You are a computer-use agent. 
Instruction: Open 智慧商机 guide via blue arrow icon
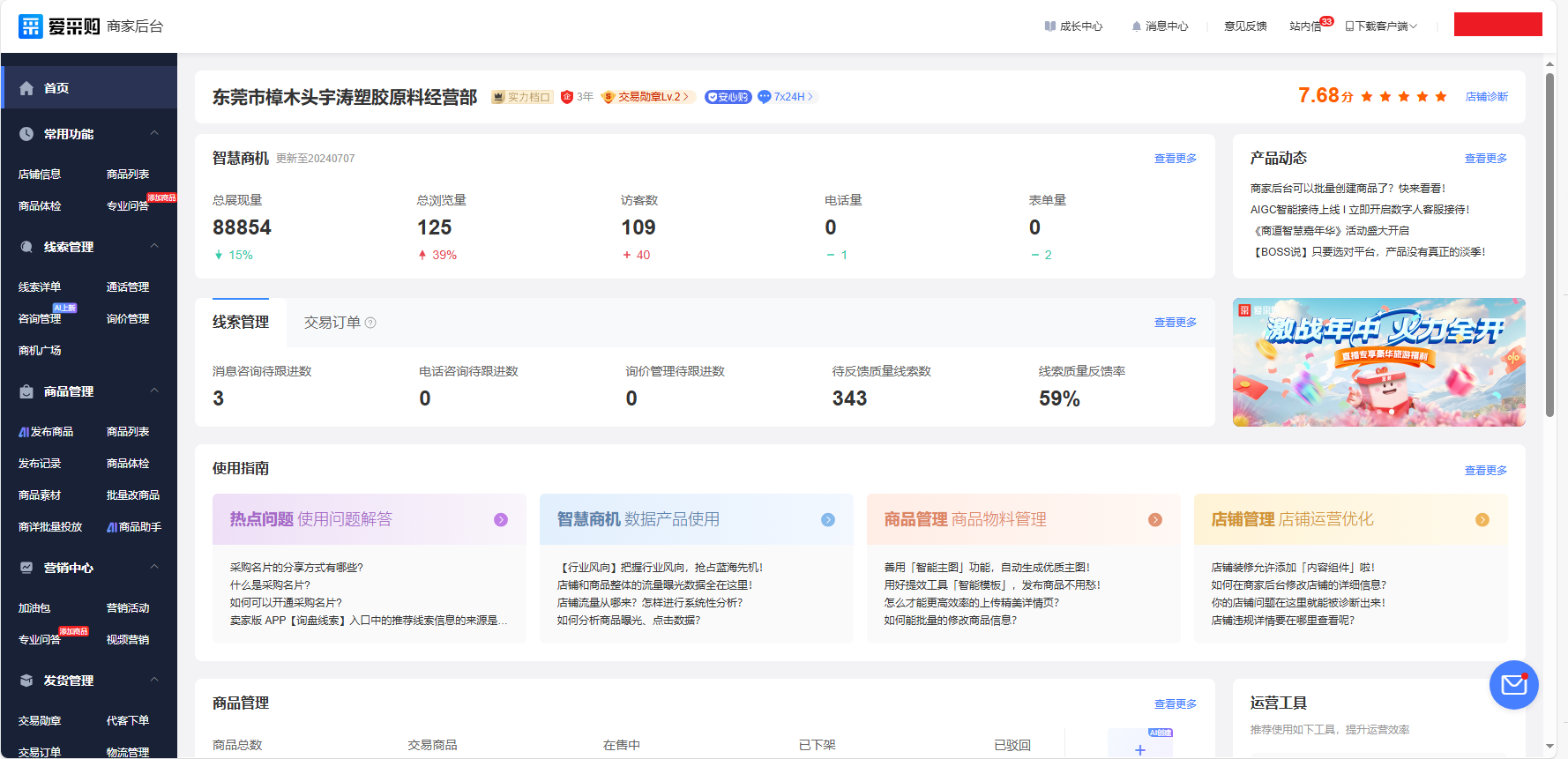click(x=827, y=520)
